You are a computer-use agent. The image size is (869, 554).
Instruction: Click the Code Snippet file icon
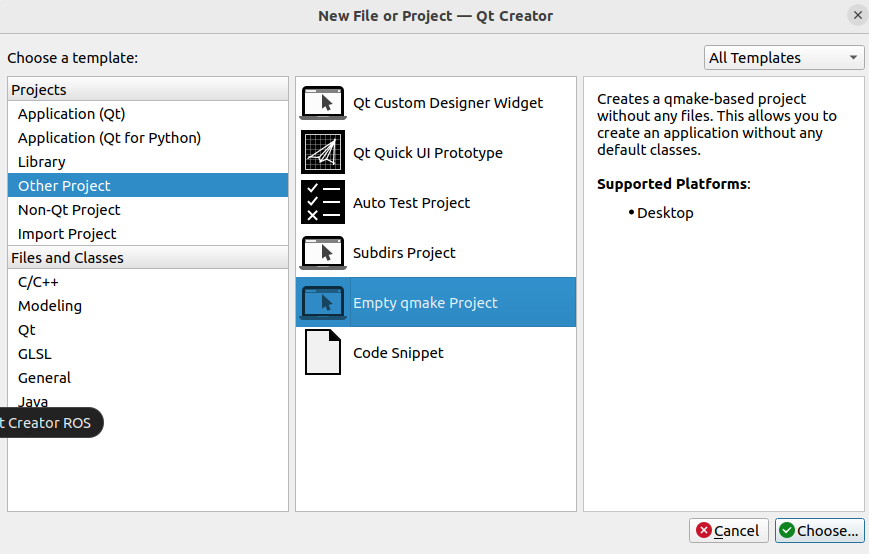click(323, 352)
